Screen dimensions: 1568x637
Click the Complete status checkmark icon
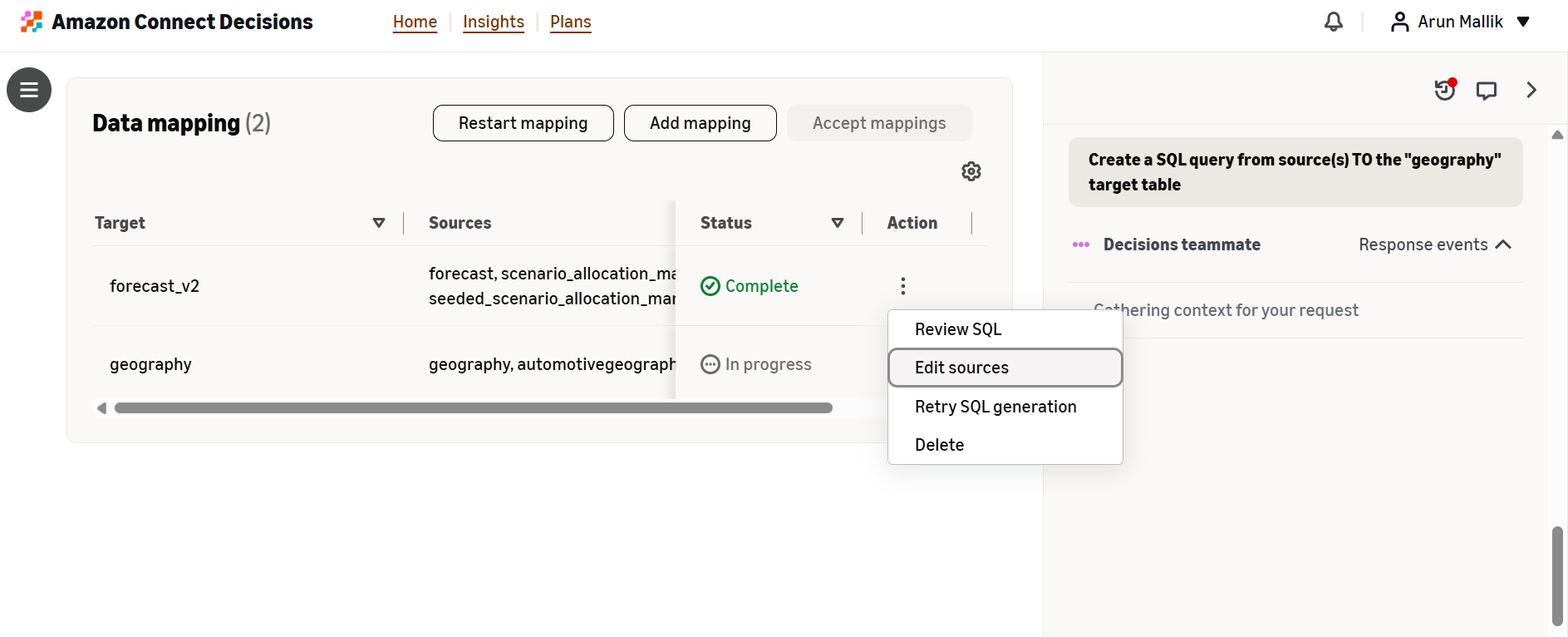[x=710, y=286]
